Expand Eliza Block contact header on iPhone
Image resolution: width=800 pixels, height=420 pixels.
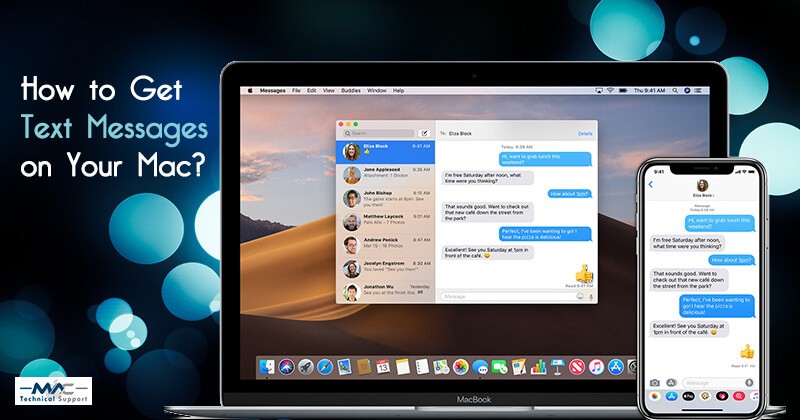point(703,188)
